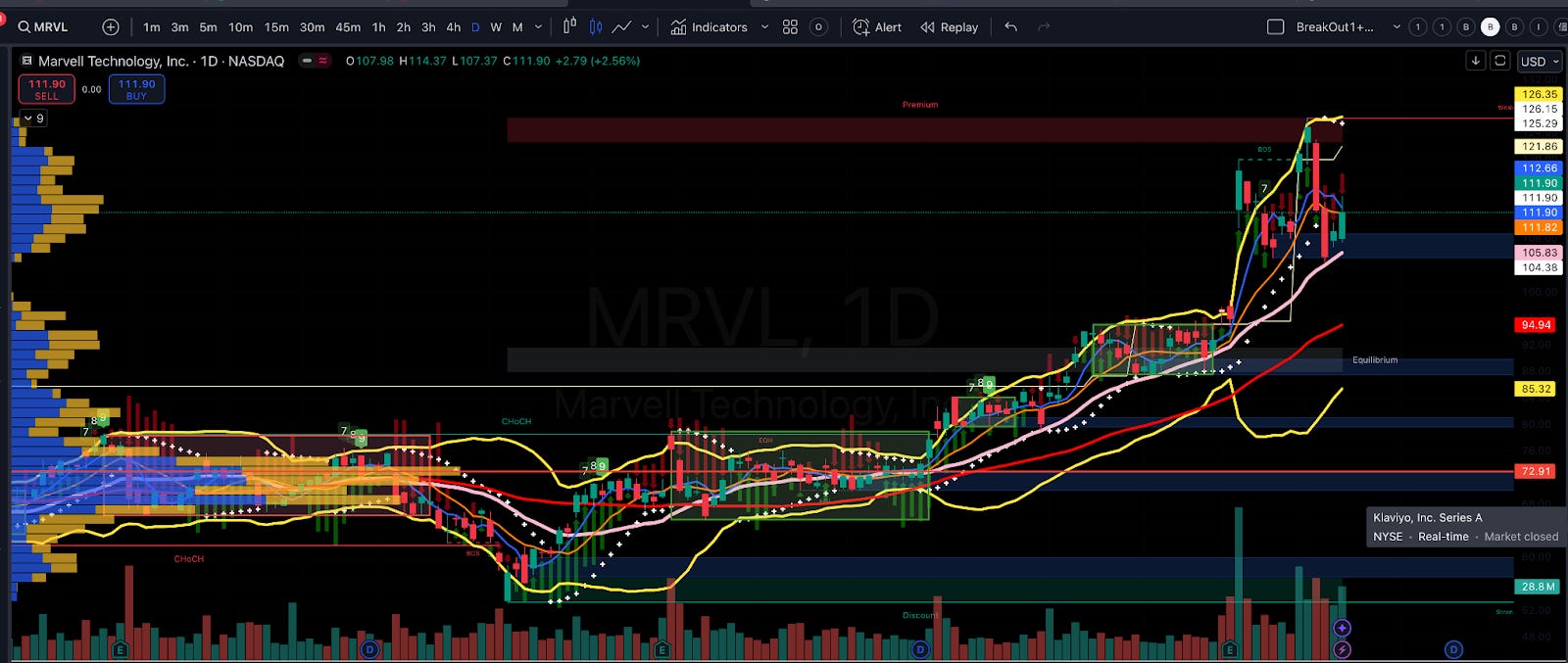This screenshot has width=1568, height=663.
Task: Expand the timeframe list dropdown arrow
Action: 538,27
